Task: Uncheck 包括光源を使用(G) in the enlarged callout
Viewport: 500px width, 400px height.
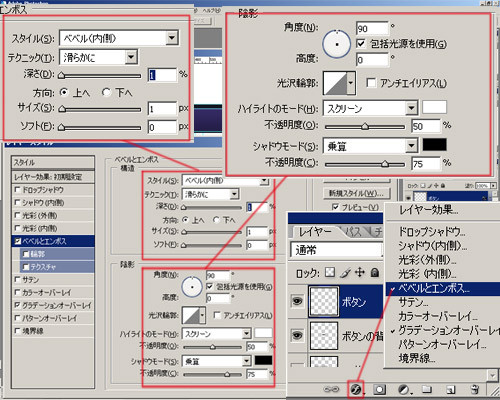Action: click(361, 44)
